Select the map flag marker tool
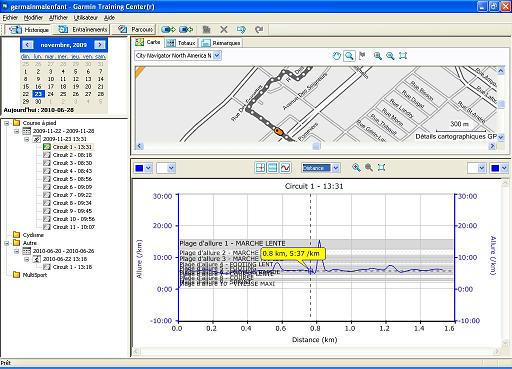512x369 pixels. (362, 56)
